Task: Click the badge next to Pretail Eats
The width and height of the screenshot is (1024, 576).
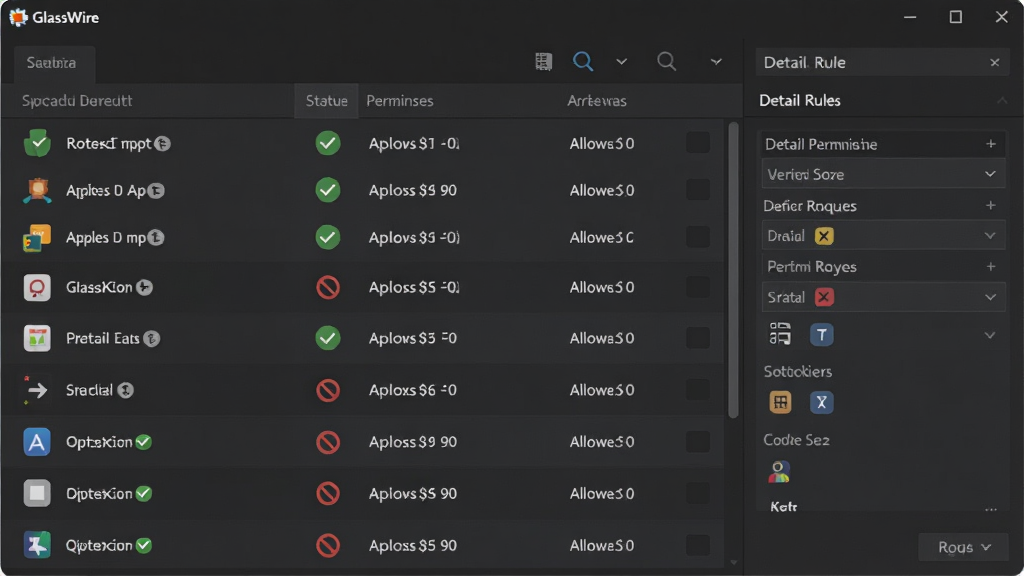Action: point(152,338)
